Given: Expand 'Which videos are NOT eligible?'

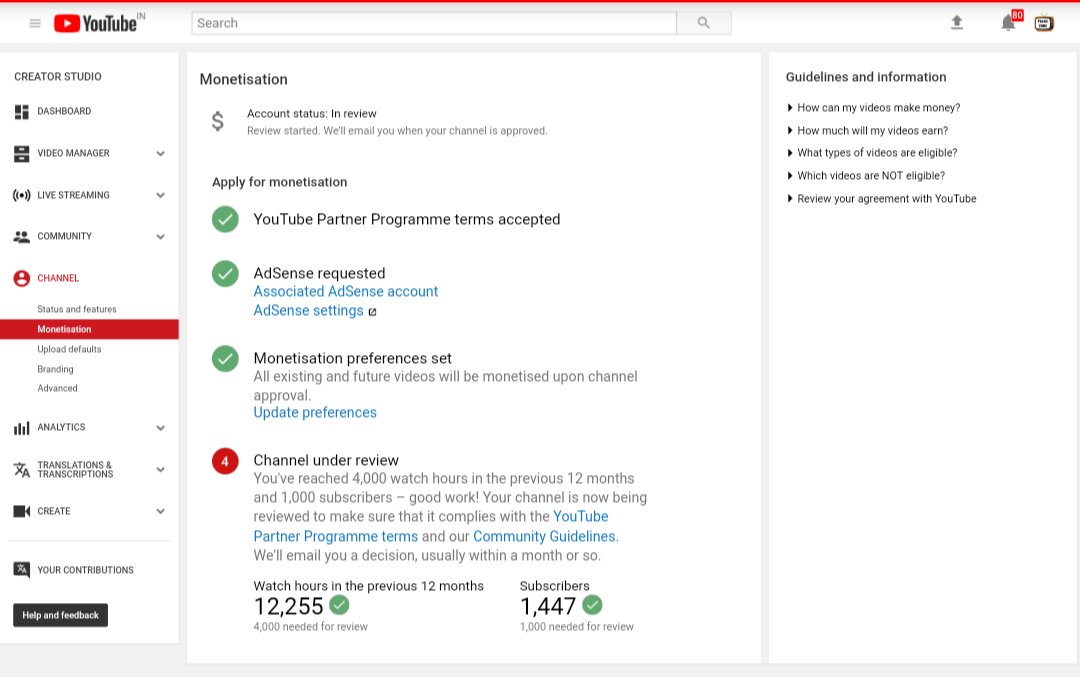Looking at the screenshot, I should coord(866,176).
